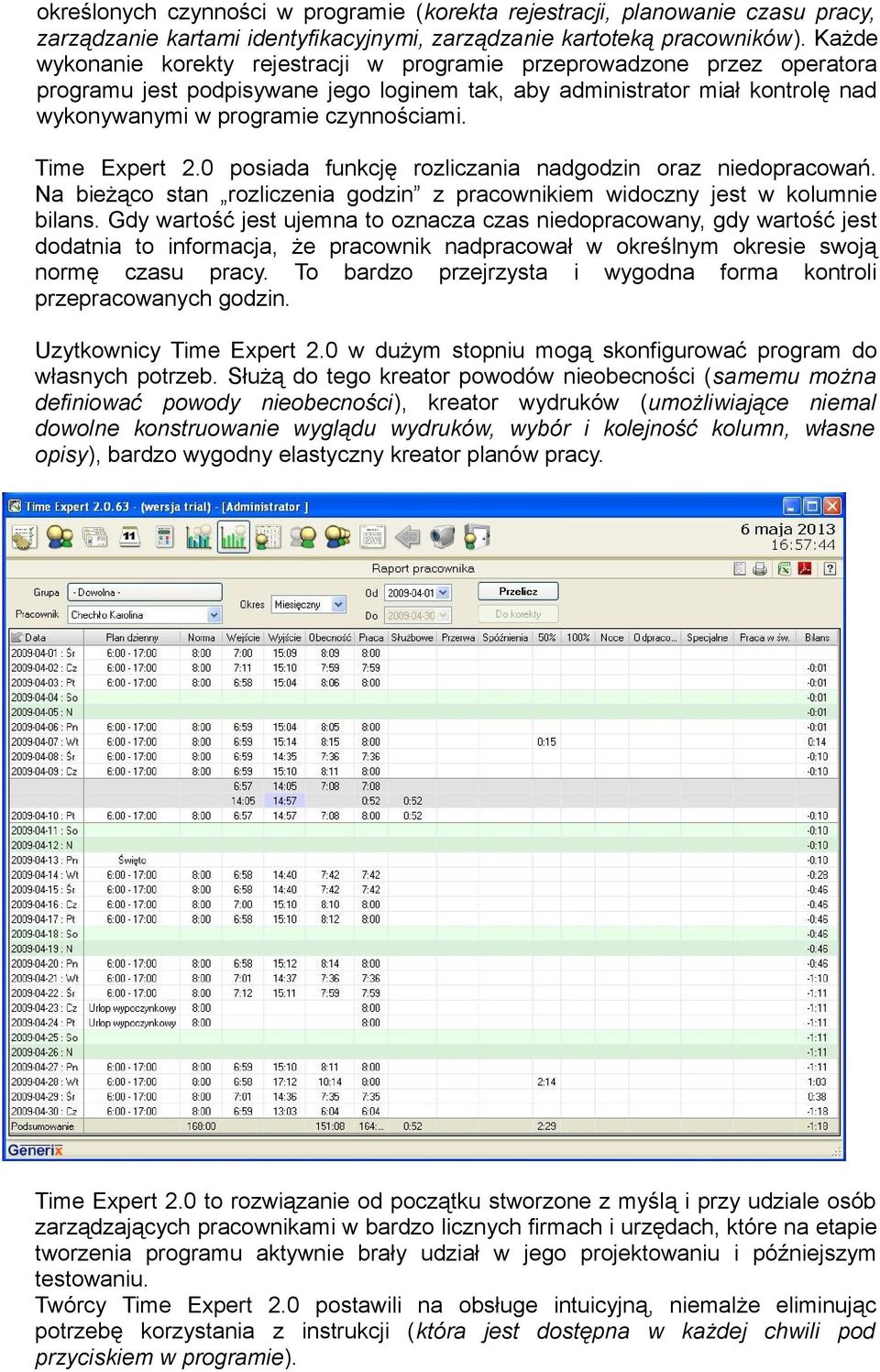Open the help question mark icon
Screen dimensions: 880x1372
click(x=830, y=568)
